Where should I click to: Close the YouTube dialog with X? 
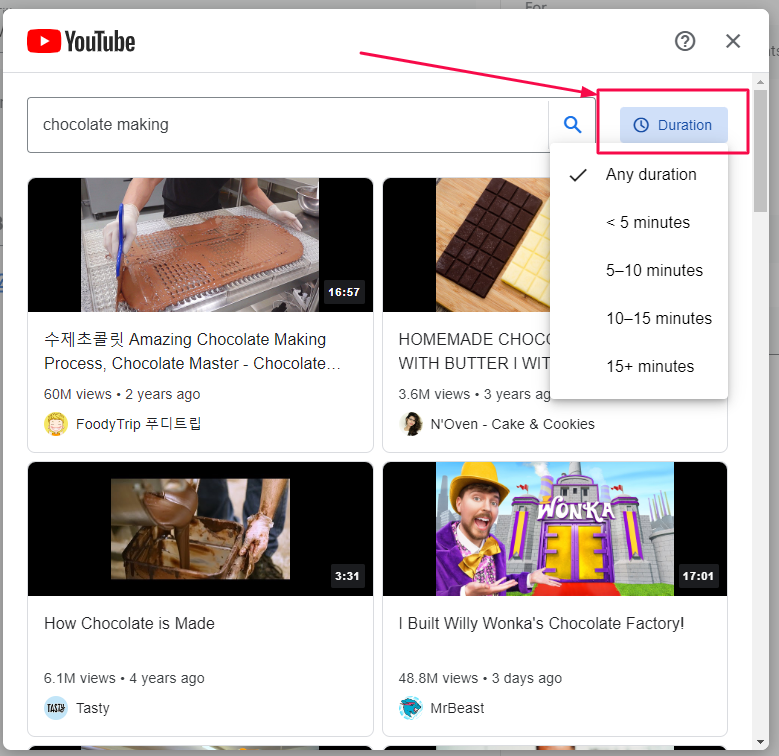(x=733, y=41)
